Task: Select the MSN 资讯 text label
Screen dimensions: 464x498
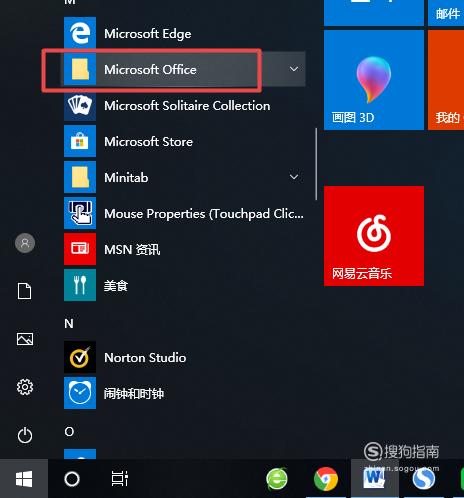Action: click(x=132, y=250)
